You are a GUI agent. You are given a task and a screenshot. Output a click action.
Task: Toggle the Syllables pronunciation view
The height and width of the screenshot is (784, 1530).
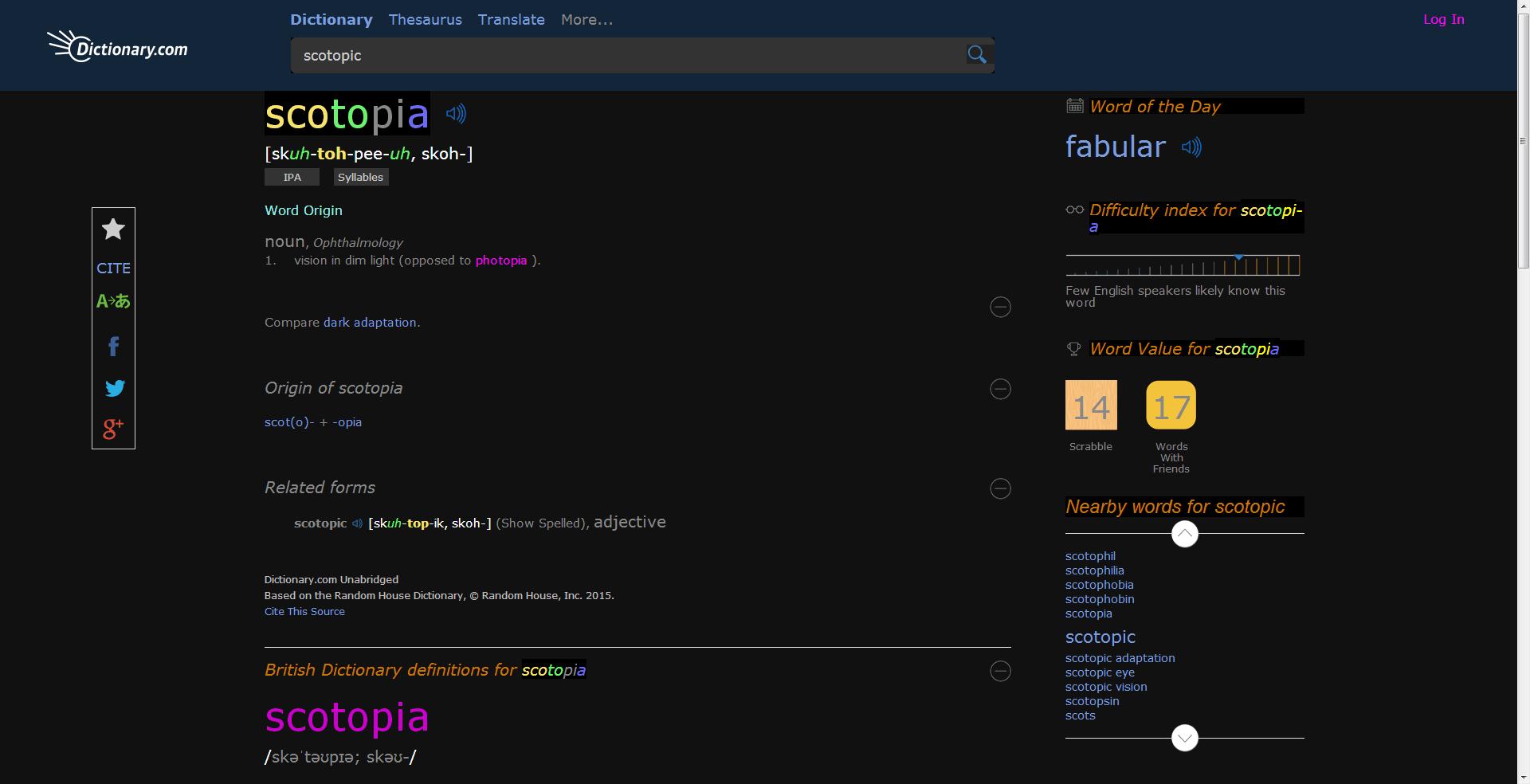pyautogui.click(x=360, y=177)
